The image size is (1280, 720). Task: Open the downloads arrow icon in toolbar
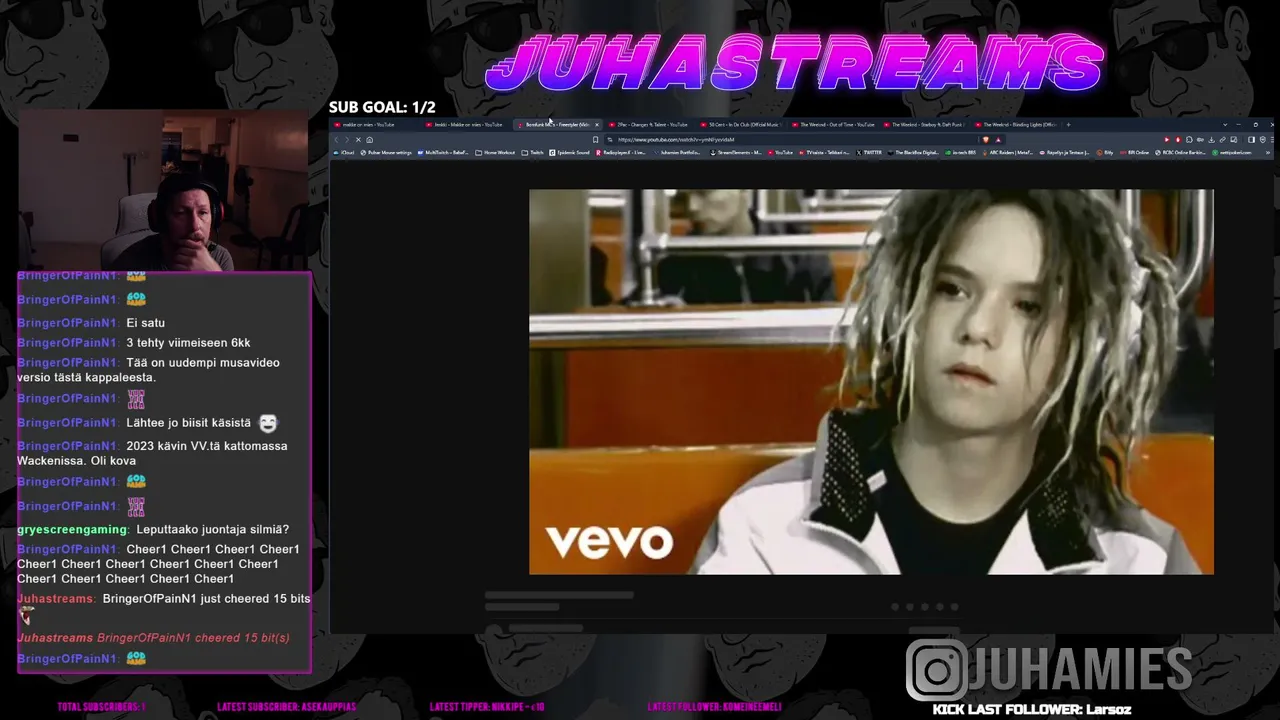point(1211,140)
